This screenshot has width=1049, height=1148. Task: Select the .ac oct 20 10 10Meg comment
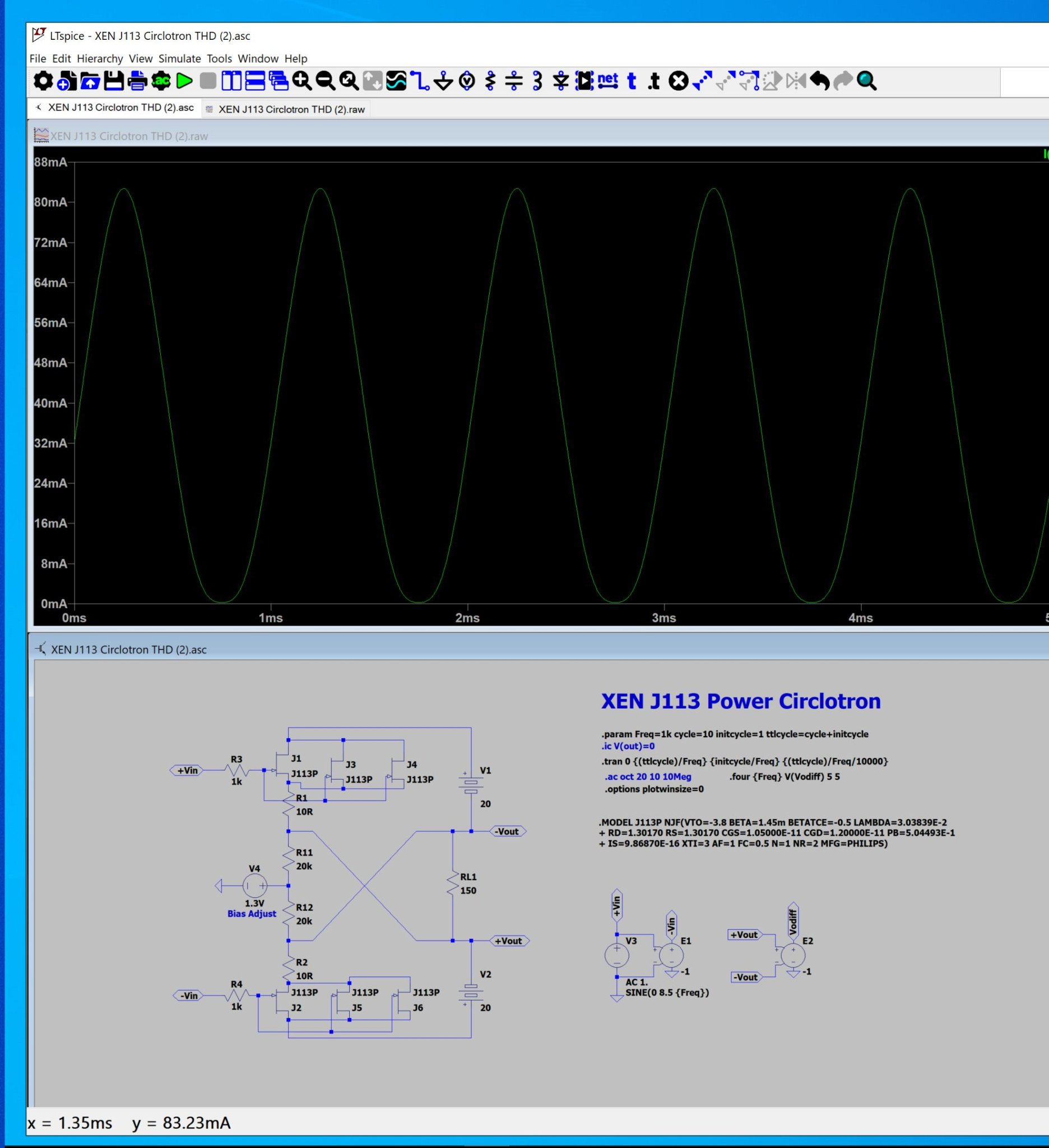tap(648, 777)
